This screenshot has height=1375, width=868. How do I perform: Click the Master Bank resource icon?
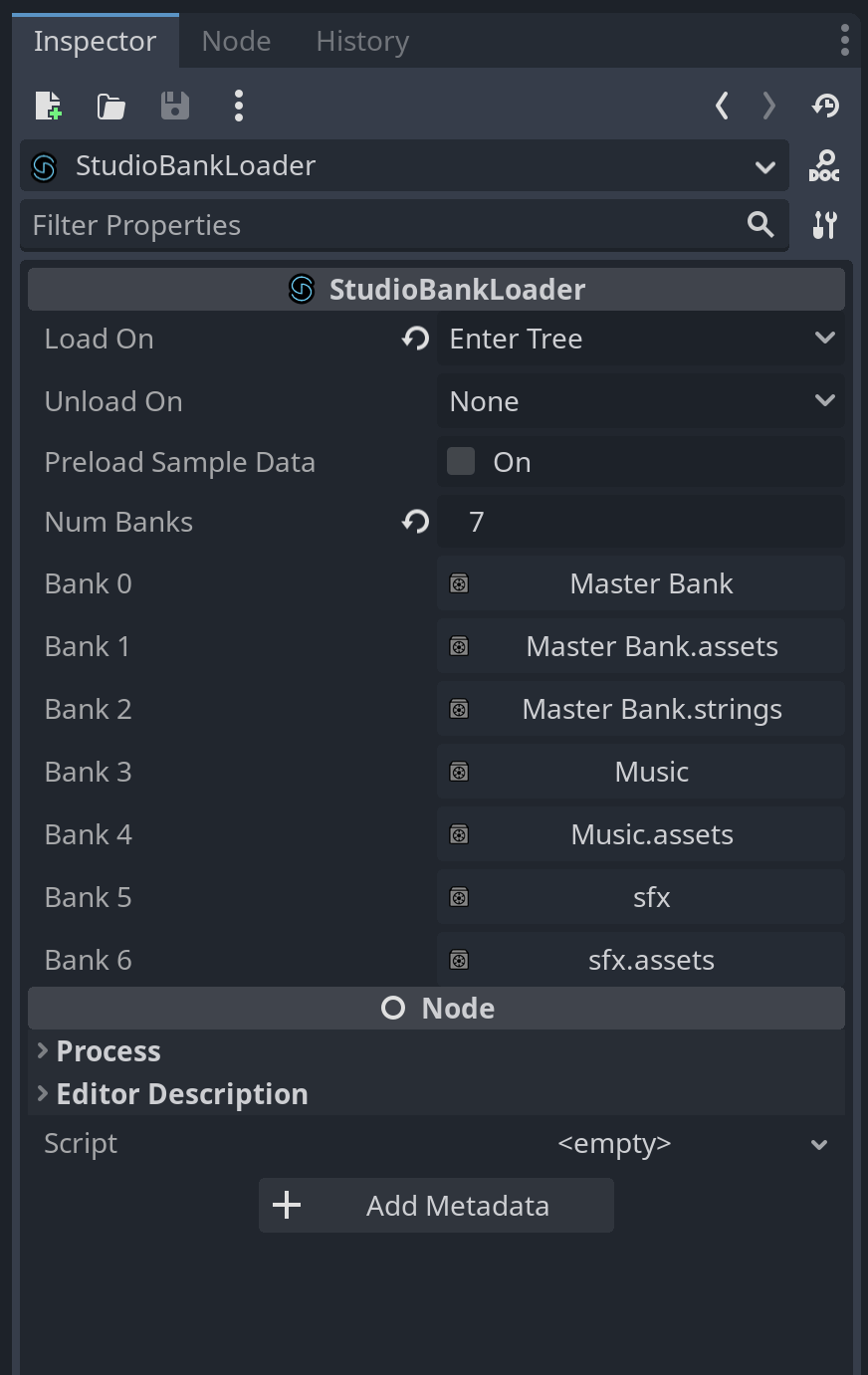click(458, 583)
